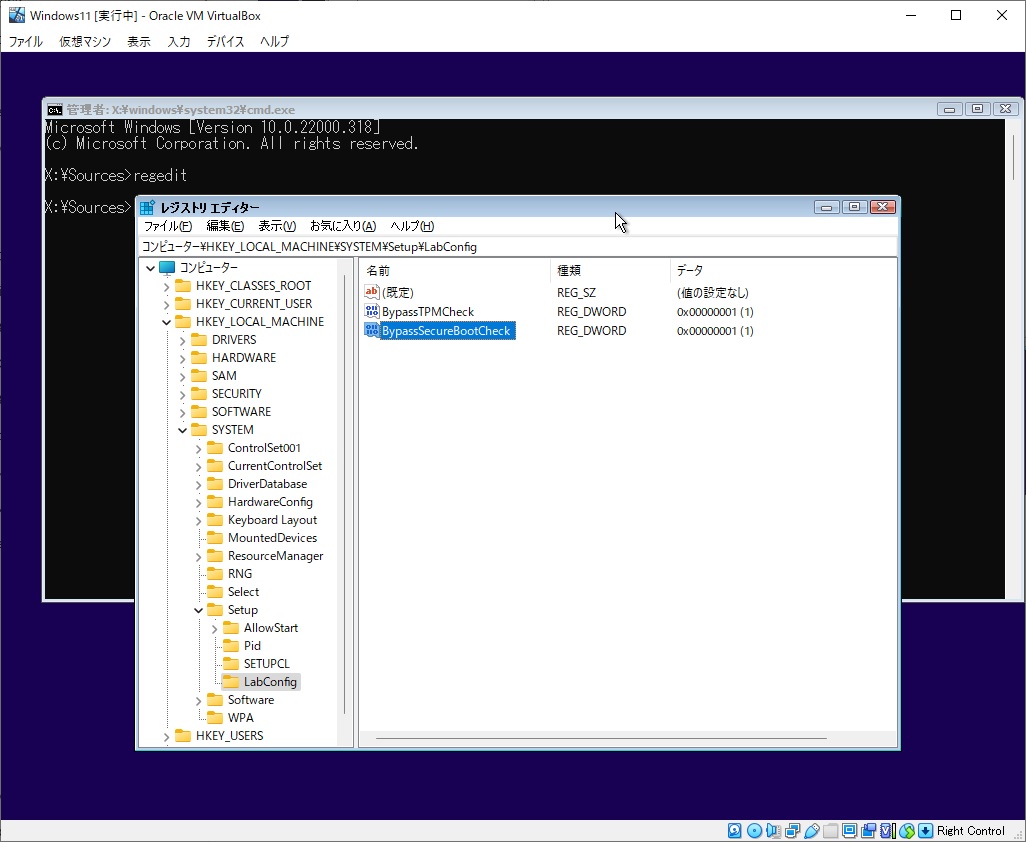Click the BypassTPMCheck DWORD value icon
The image size is (1026, 842).
click(372, 311)
